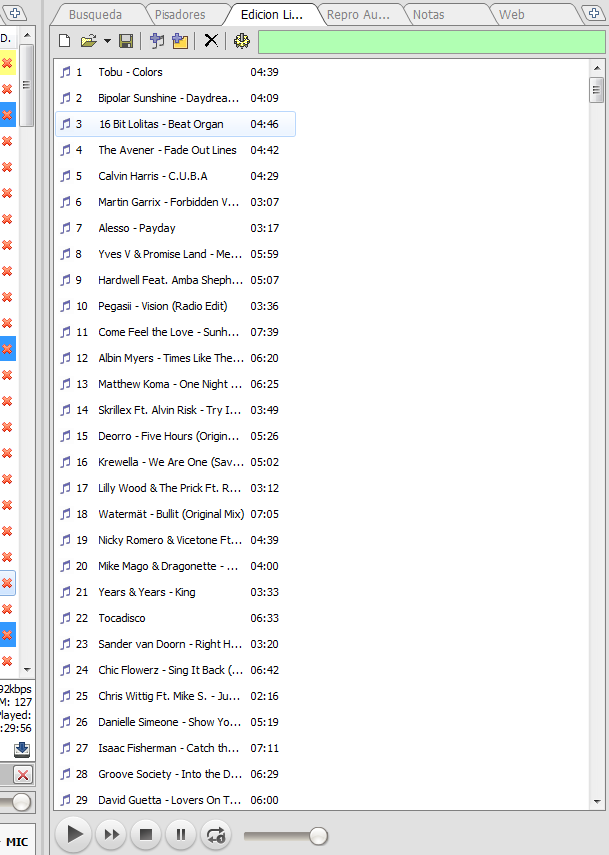Screen dimensions: 609x855
Task: Select track Calvin Harris - C.U.B.A
Action: tap(176, 176)
